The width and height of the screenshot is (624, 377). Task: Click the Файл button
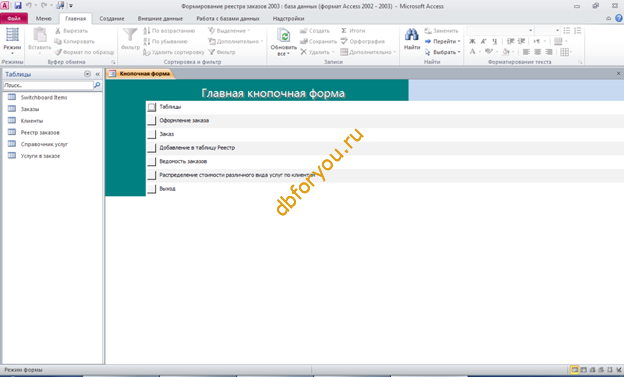click(14, 18)
